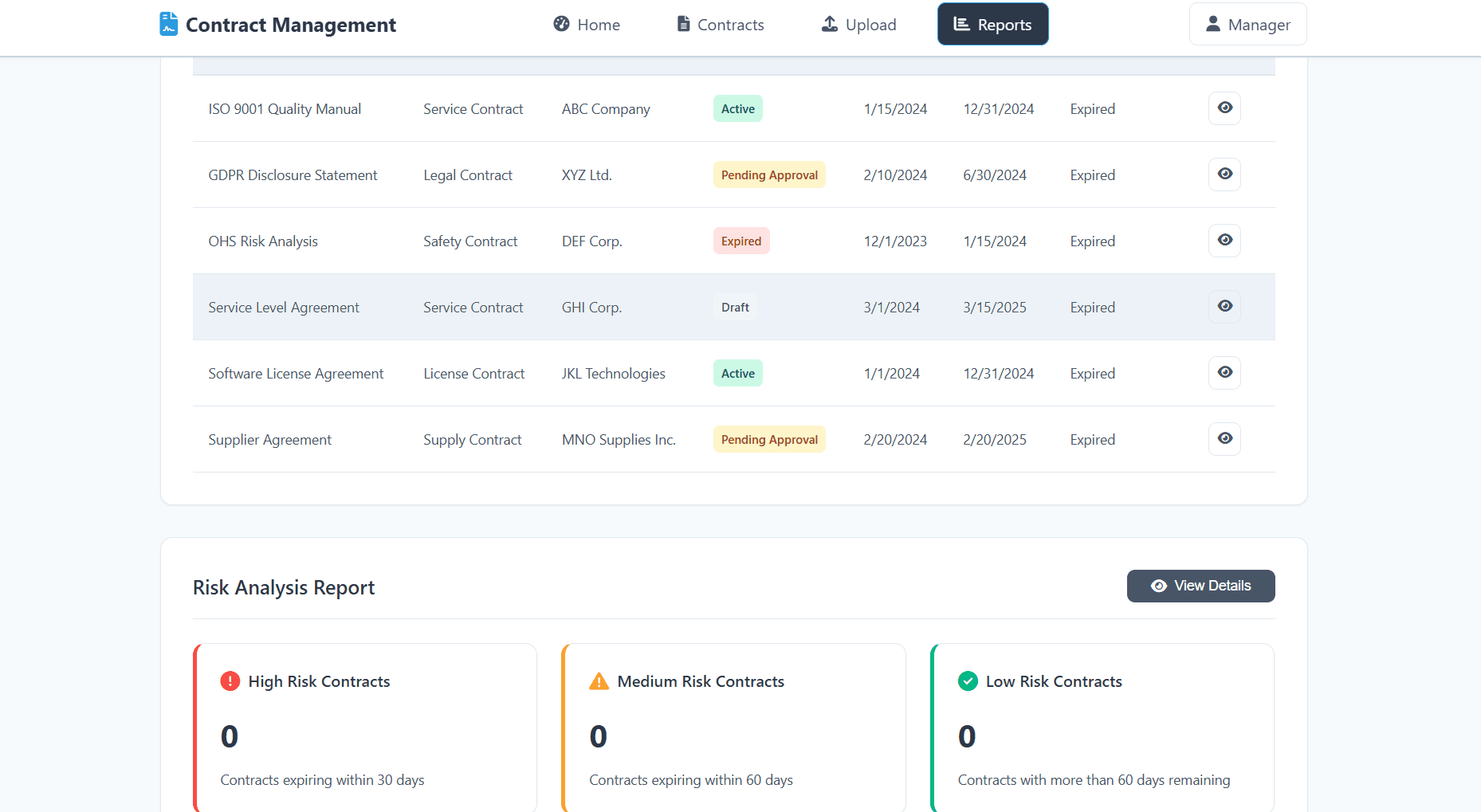1481x812 pixels.
Task: Click eye icon for Supplier Agreement
Action: coord(1224,439)
